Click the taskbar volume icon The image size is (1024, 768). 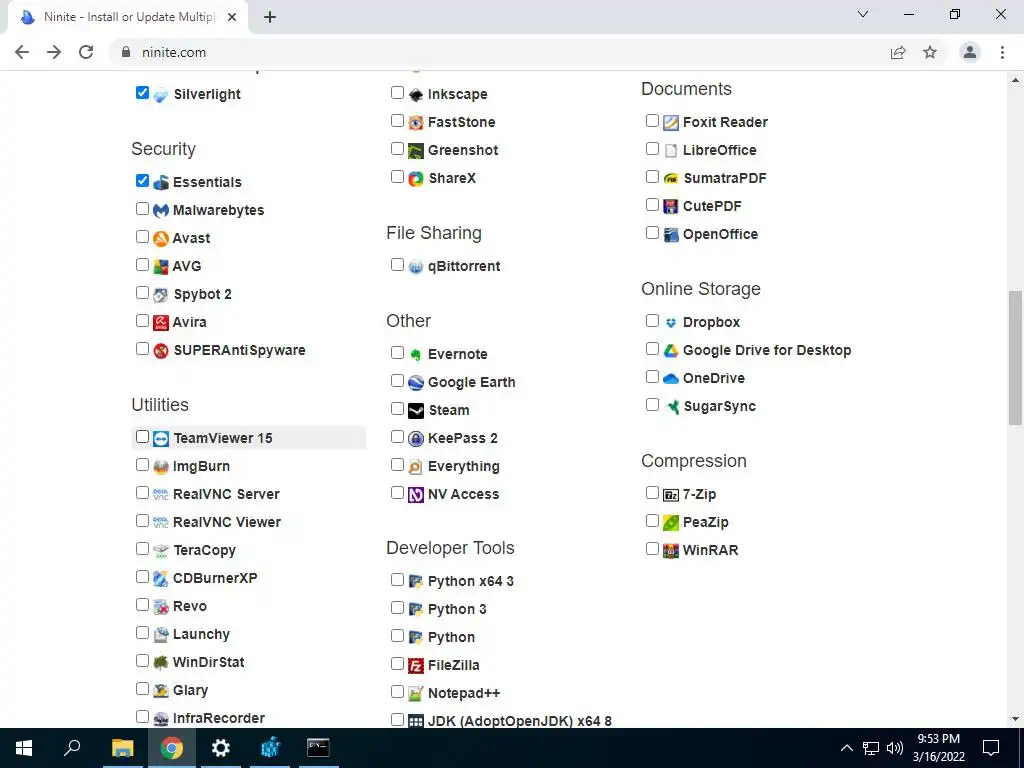[x=895, y=748]
